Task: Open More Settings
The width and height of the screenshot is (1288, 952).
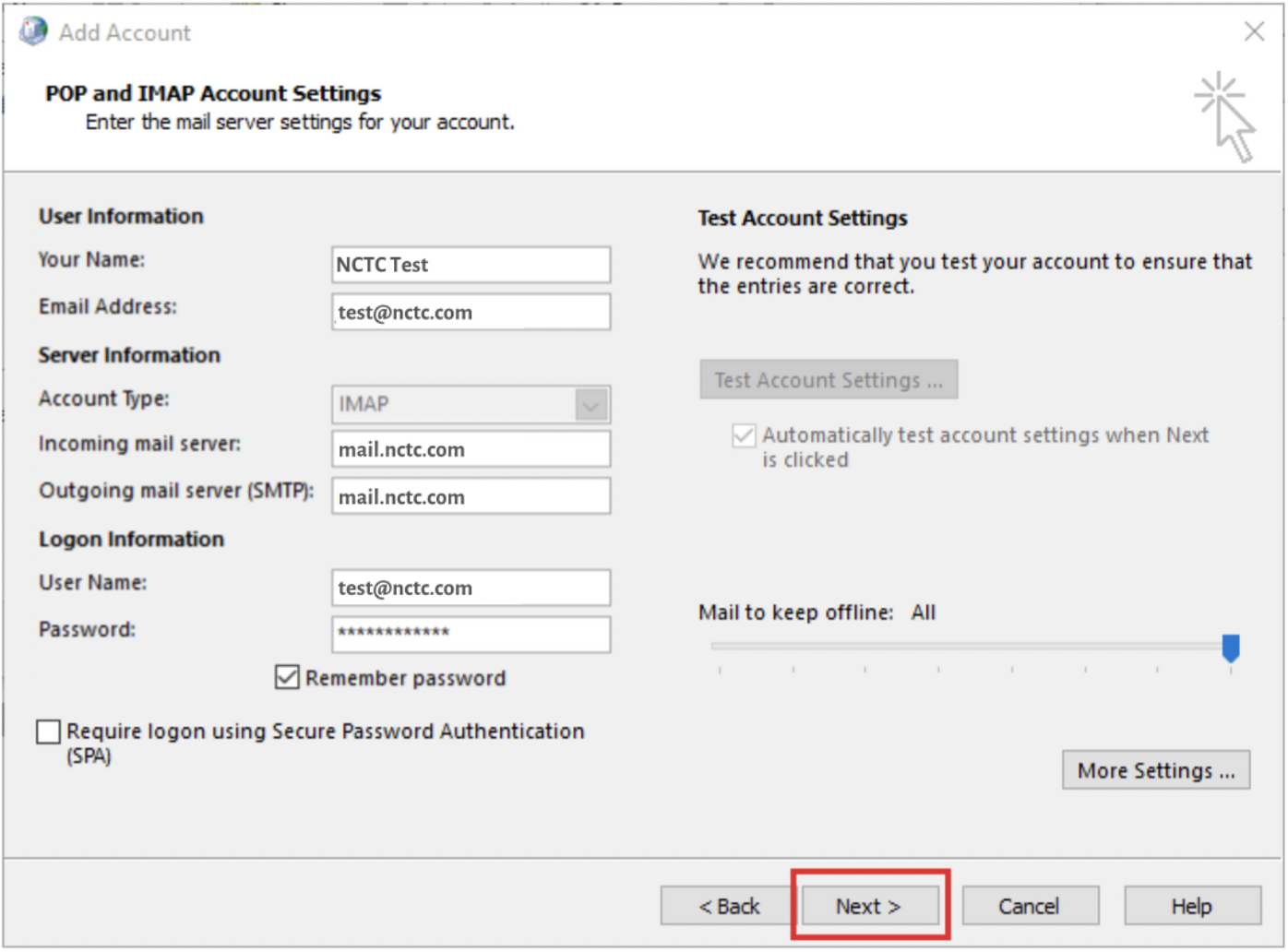Action: pos(1155,770)
